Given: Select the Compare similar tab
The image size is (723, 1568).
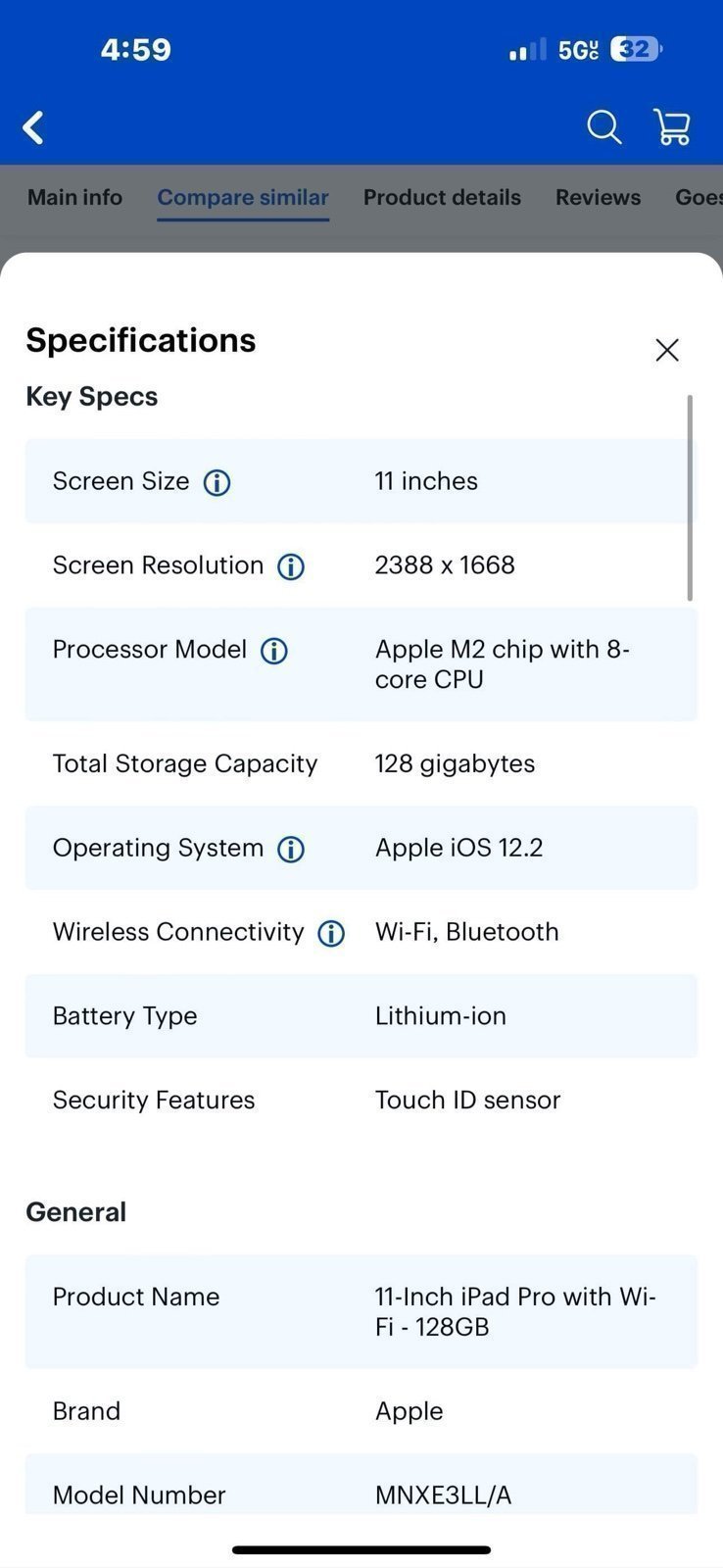Looking at the screenshot, I should [x=243, y=198].
